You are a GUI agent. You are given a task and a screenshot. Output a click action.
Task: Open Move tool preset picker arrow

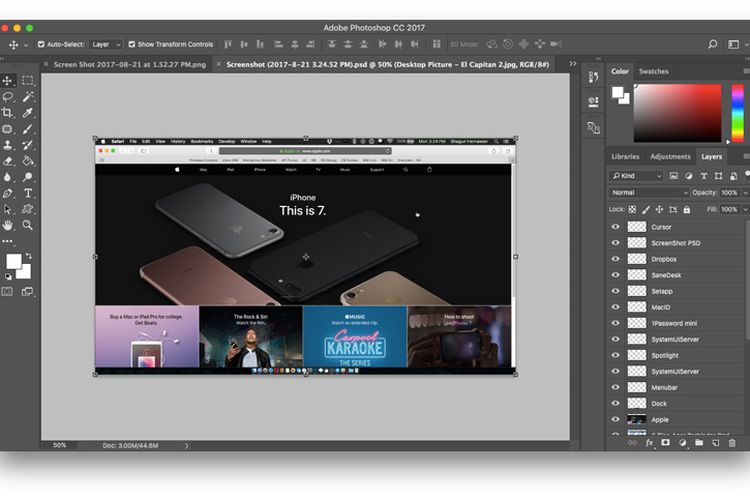(x=26, y=44)
